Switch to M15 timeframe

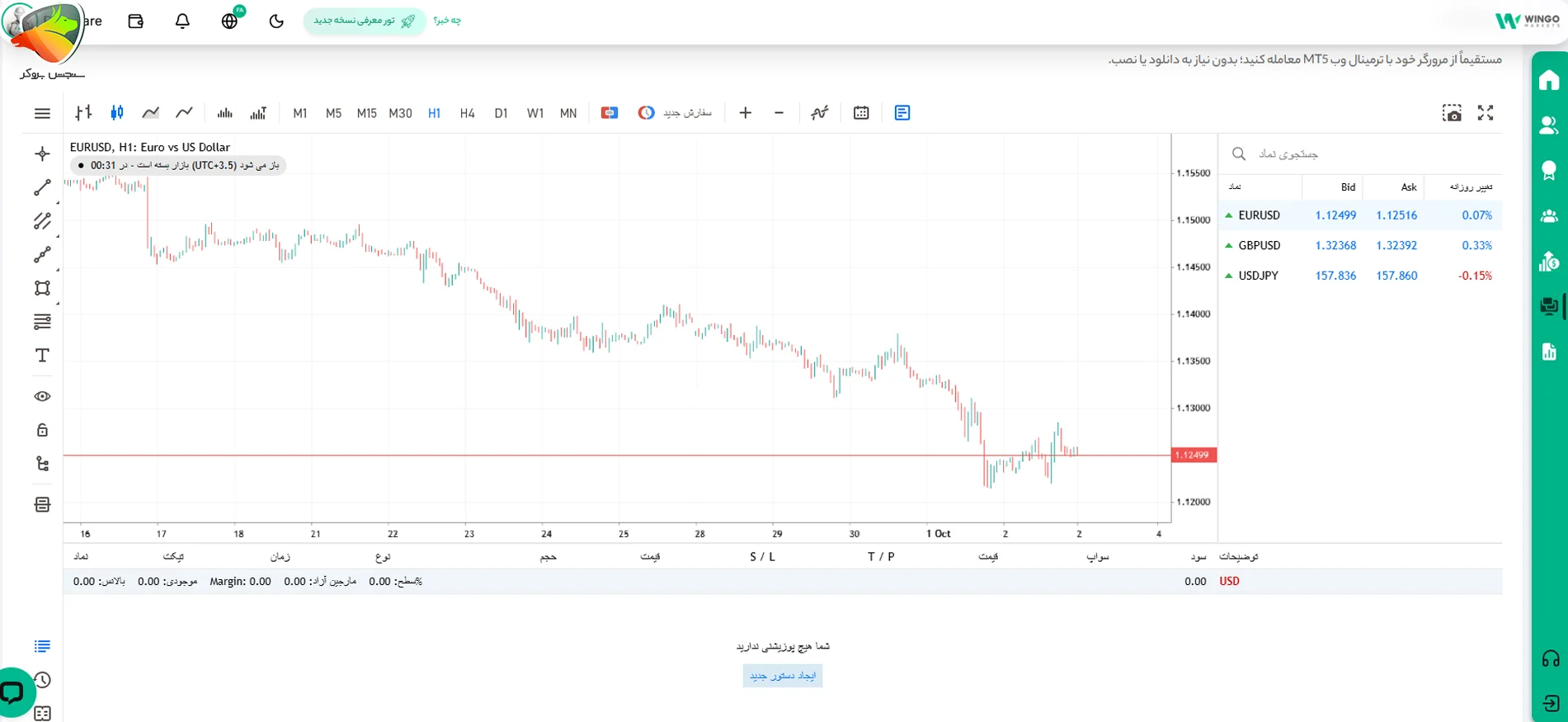367,113
